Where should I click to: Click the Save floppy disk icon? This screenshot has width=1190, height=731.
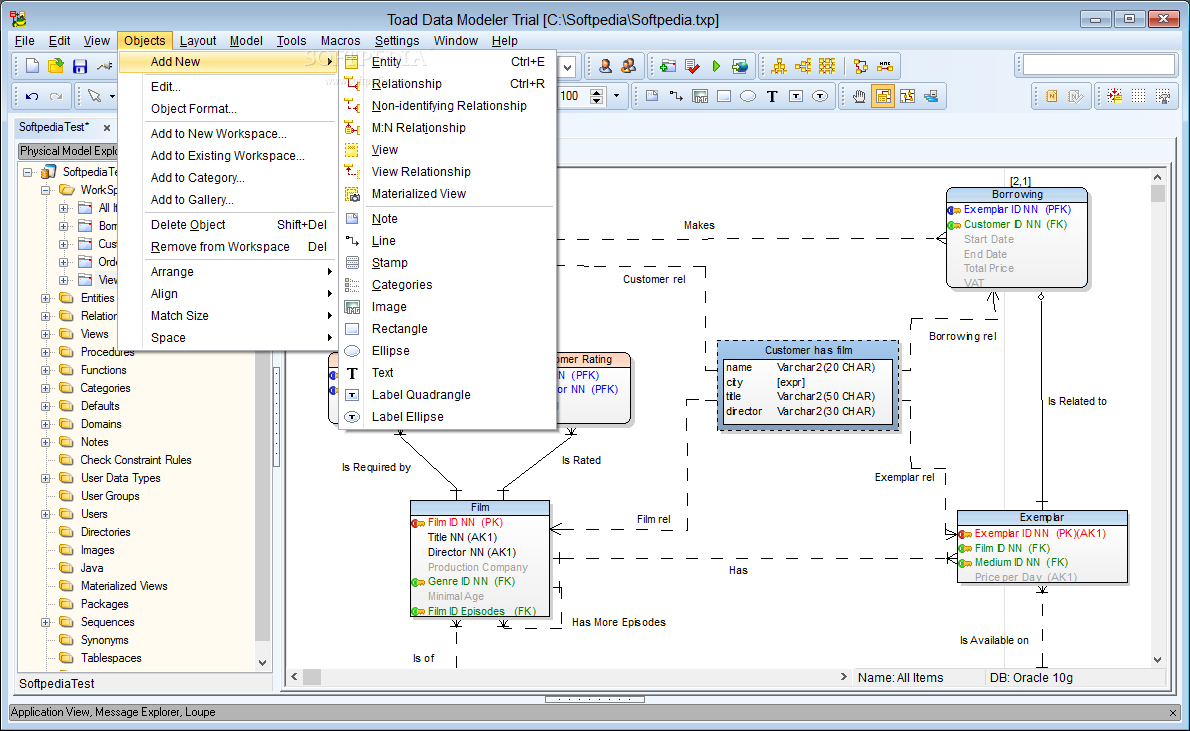click(x=80, y=67)
